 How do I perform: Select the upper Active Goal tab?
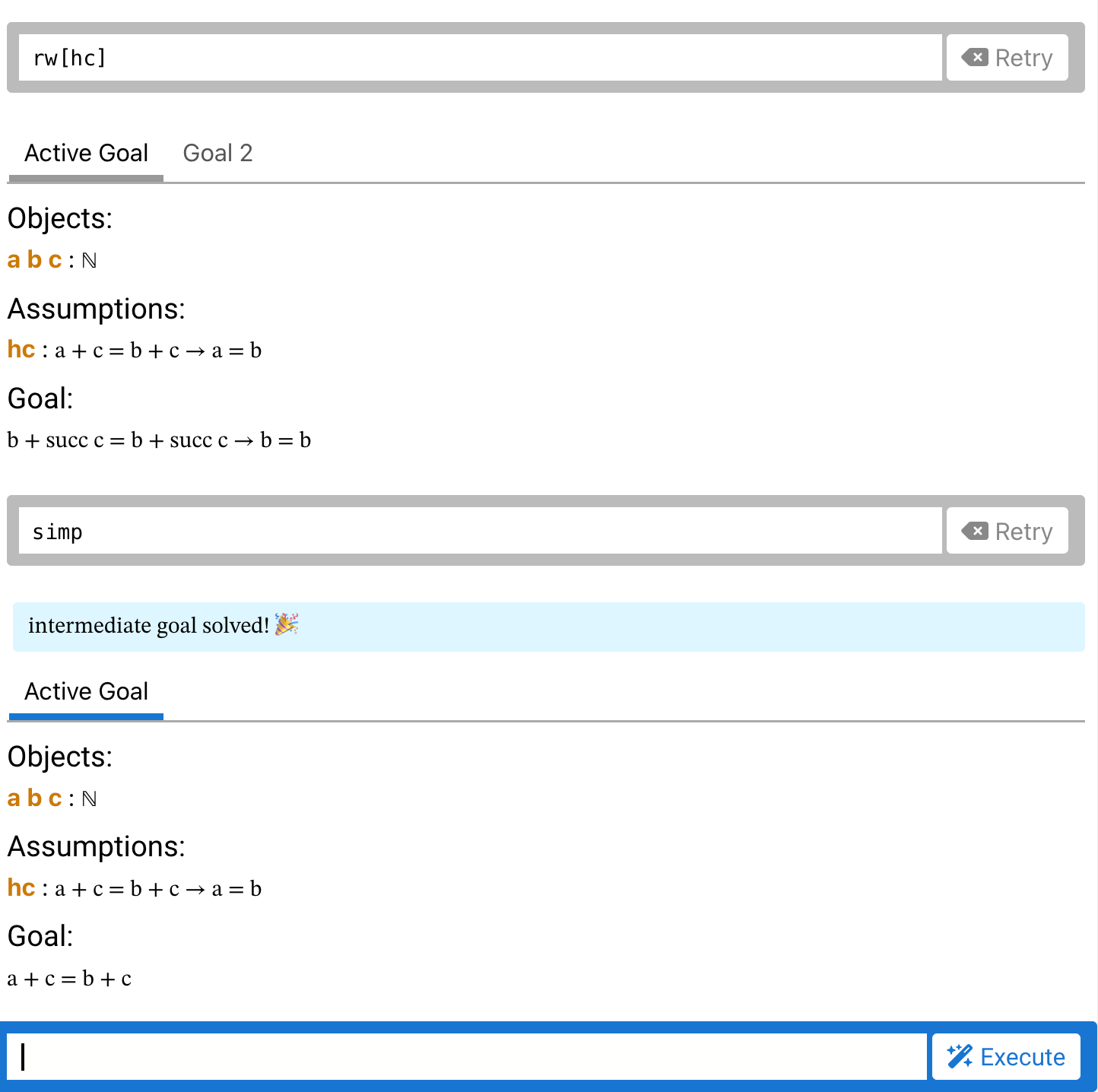click(86, 154)
